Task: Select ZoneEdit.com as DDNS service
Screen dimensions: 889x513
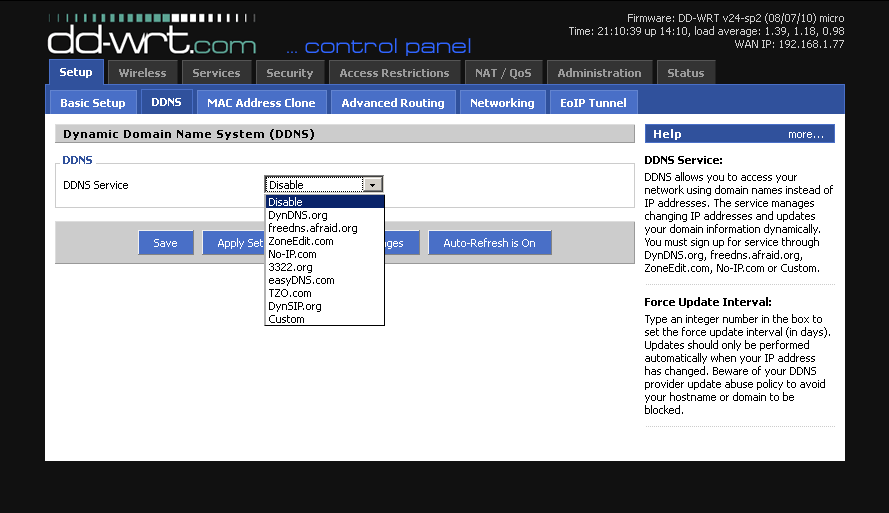Action: click(x=324, y=241)
